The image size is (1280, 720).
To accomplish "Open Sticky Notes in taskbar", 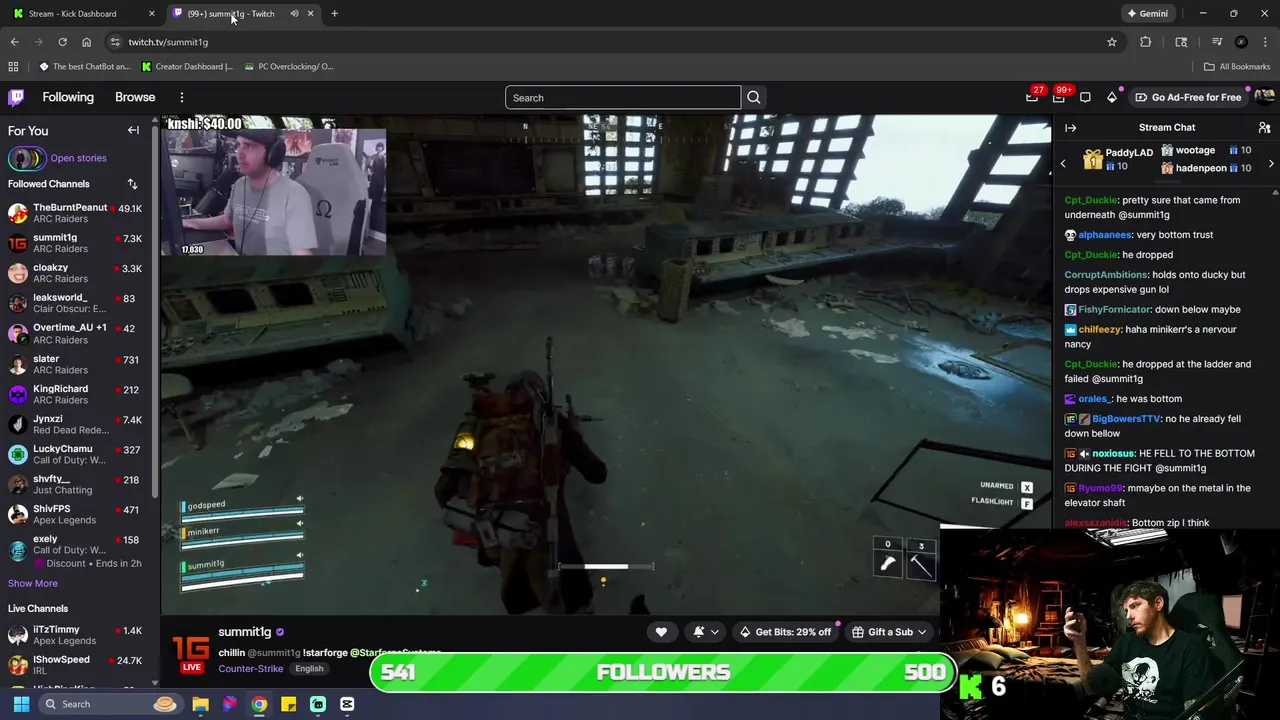I will (x=288, y=704).
